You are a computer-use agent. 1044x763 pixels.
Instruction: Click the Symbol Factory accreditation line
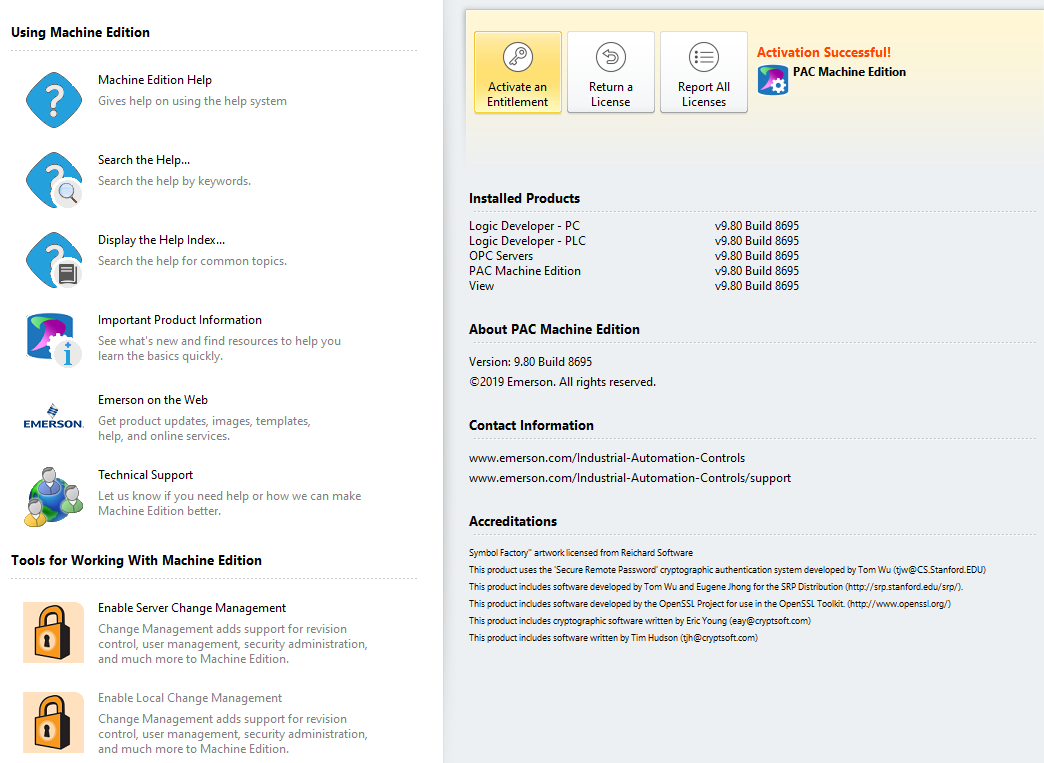pyautogui.click(x=581, y=553)
